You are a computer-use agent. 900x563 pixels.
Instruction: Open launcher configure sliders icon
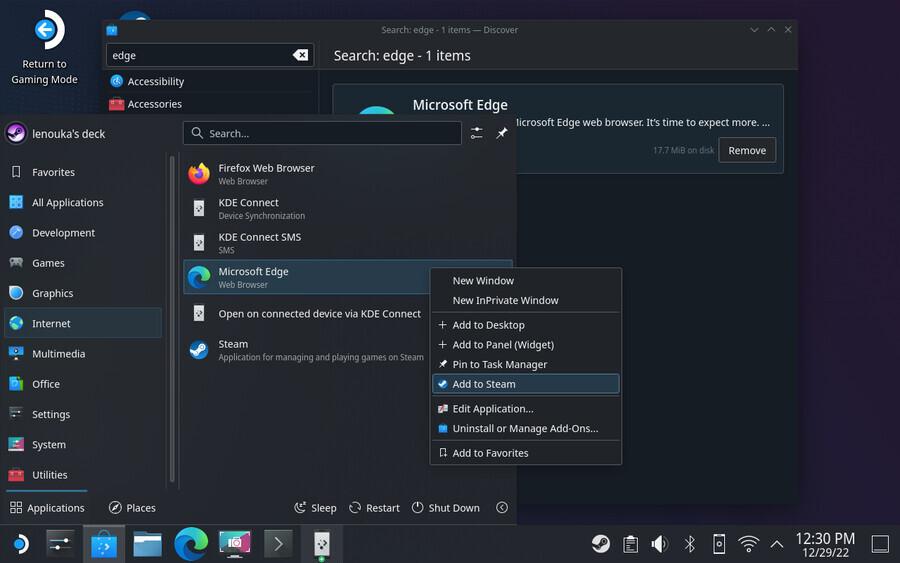476,133
